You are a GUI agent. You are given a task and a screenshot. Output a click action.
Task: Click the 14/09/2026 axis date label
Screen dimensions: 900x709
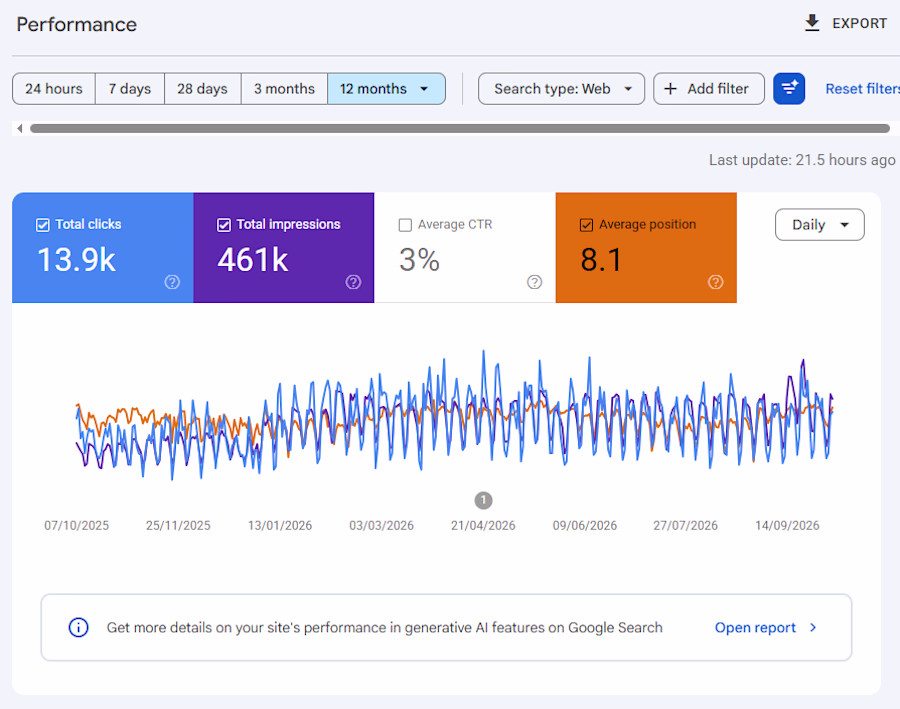[787, 525]
